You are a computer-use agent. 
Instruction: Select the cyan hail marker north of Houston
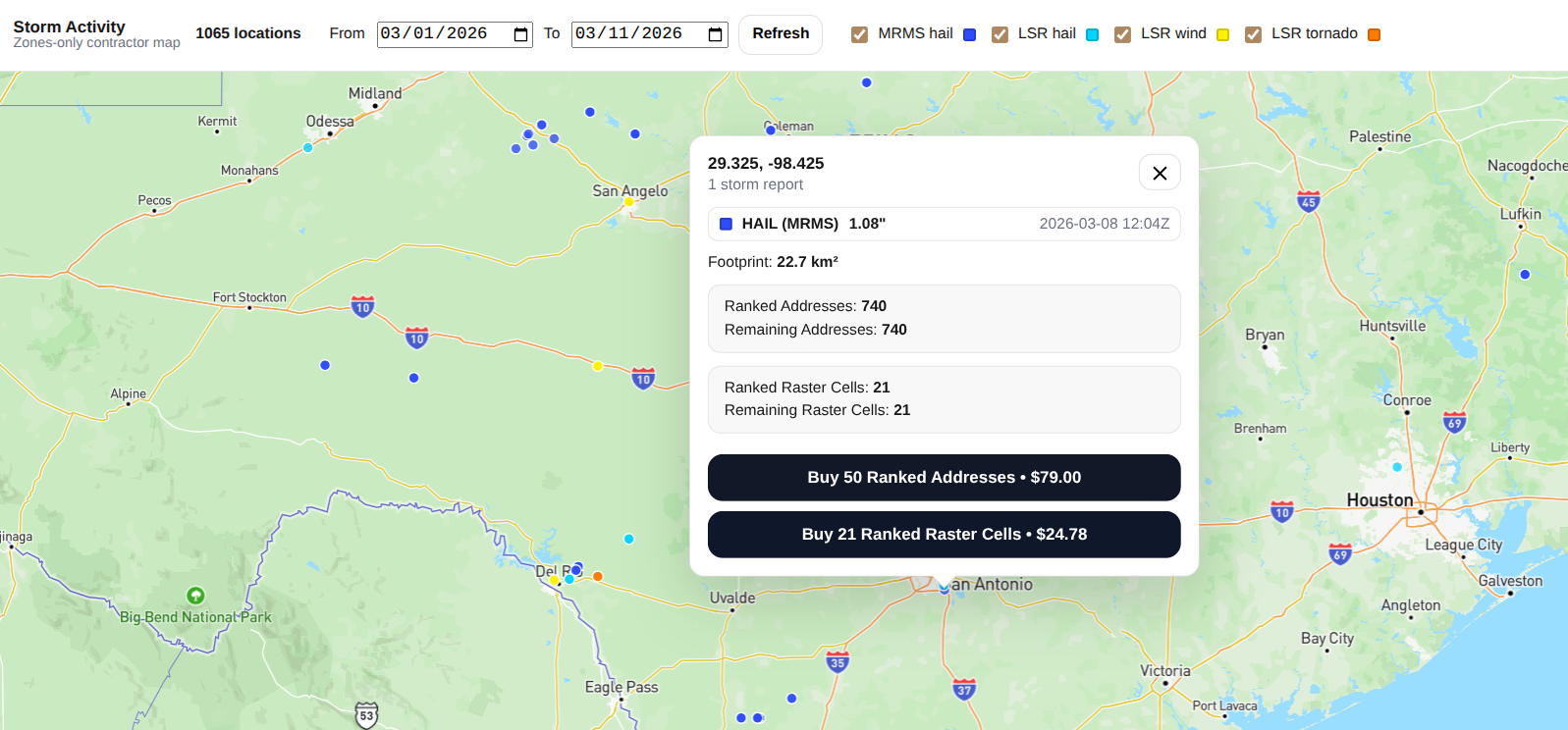click(1397, 467)
